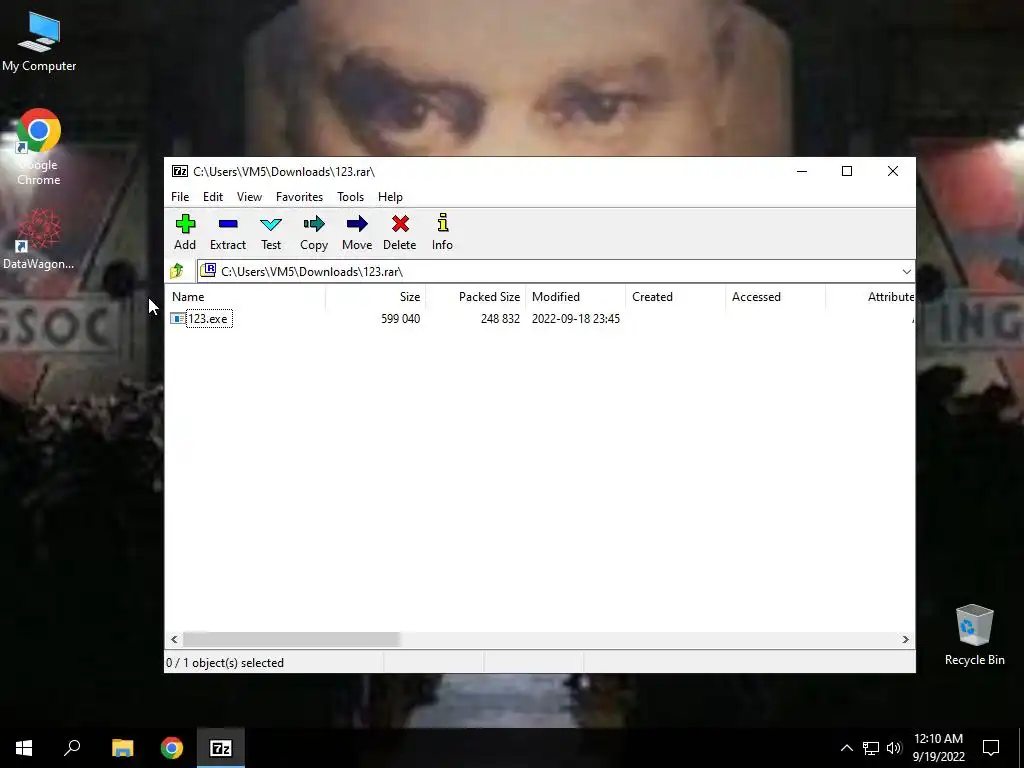Screen dimensions: 1024x768
Task: Open the Tools menu
Action: [x=351, y=197]
